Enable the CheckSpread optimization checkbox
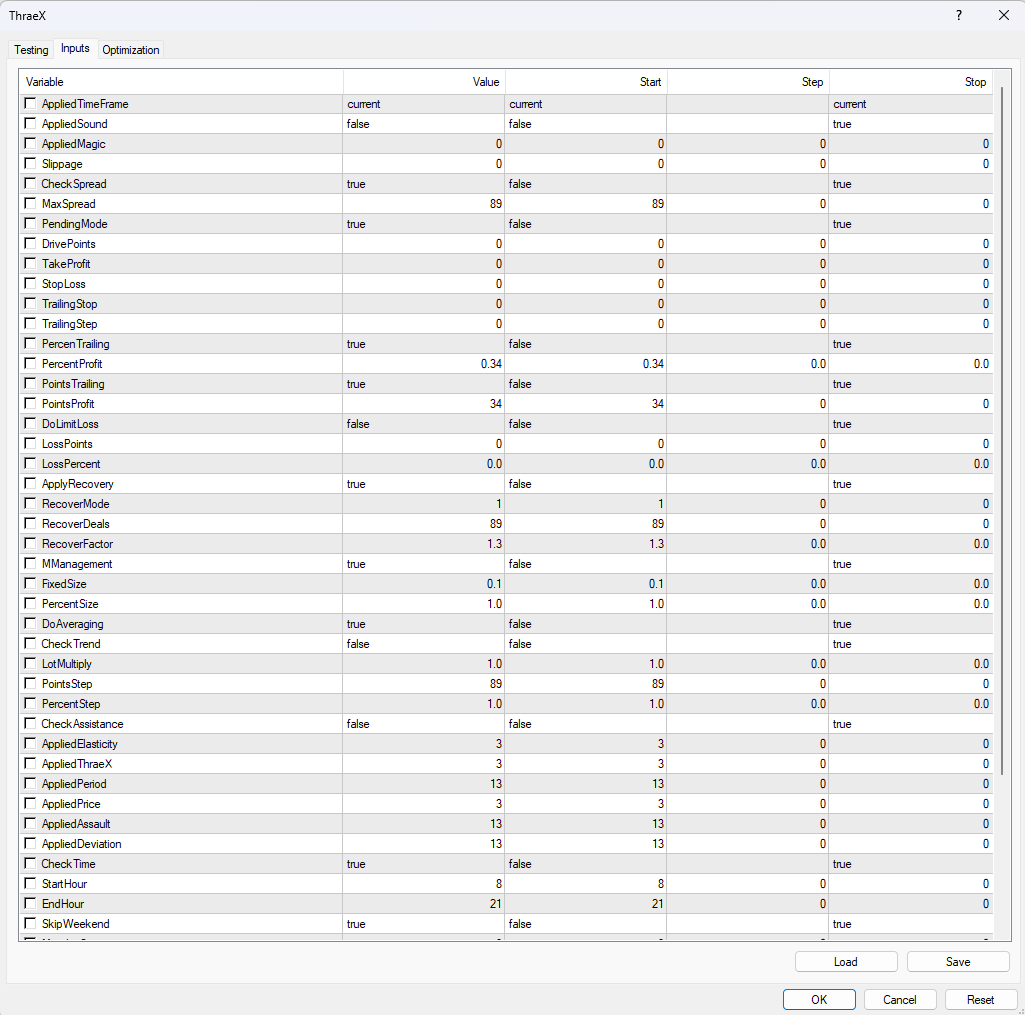 [x=29, y=184]
